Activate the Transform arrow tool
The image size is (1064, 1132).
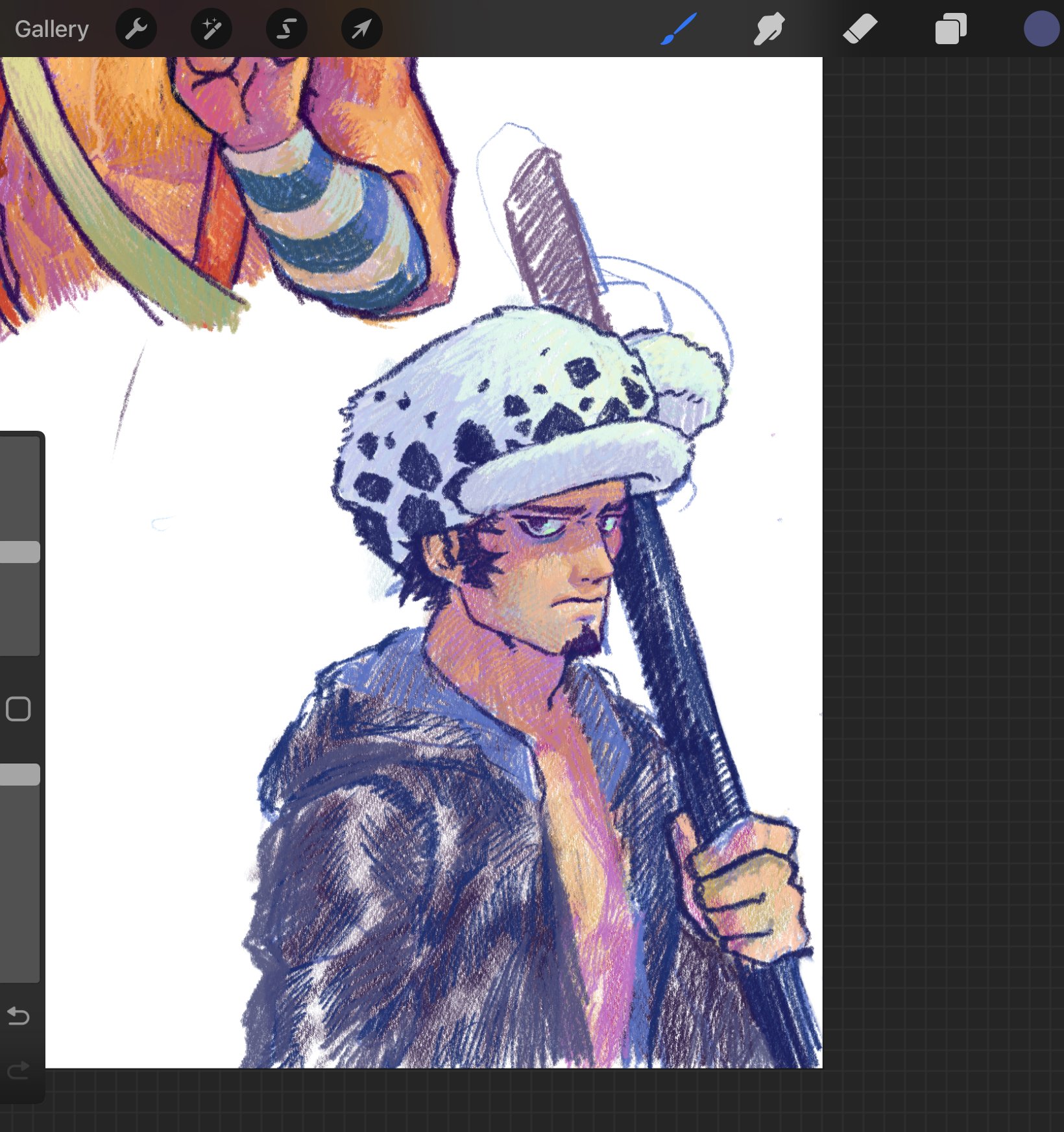click(362, 29)
